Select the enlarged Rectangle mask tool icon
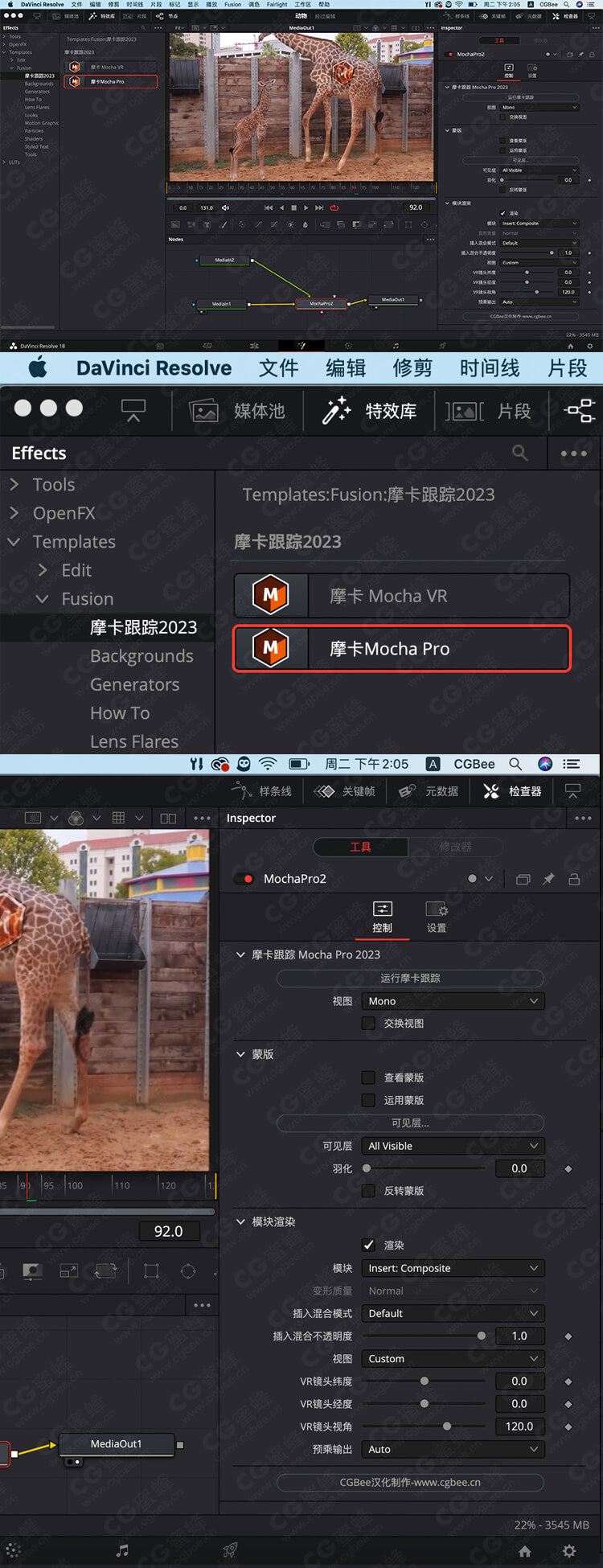 click(x=151, y=1271)
